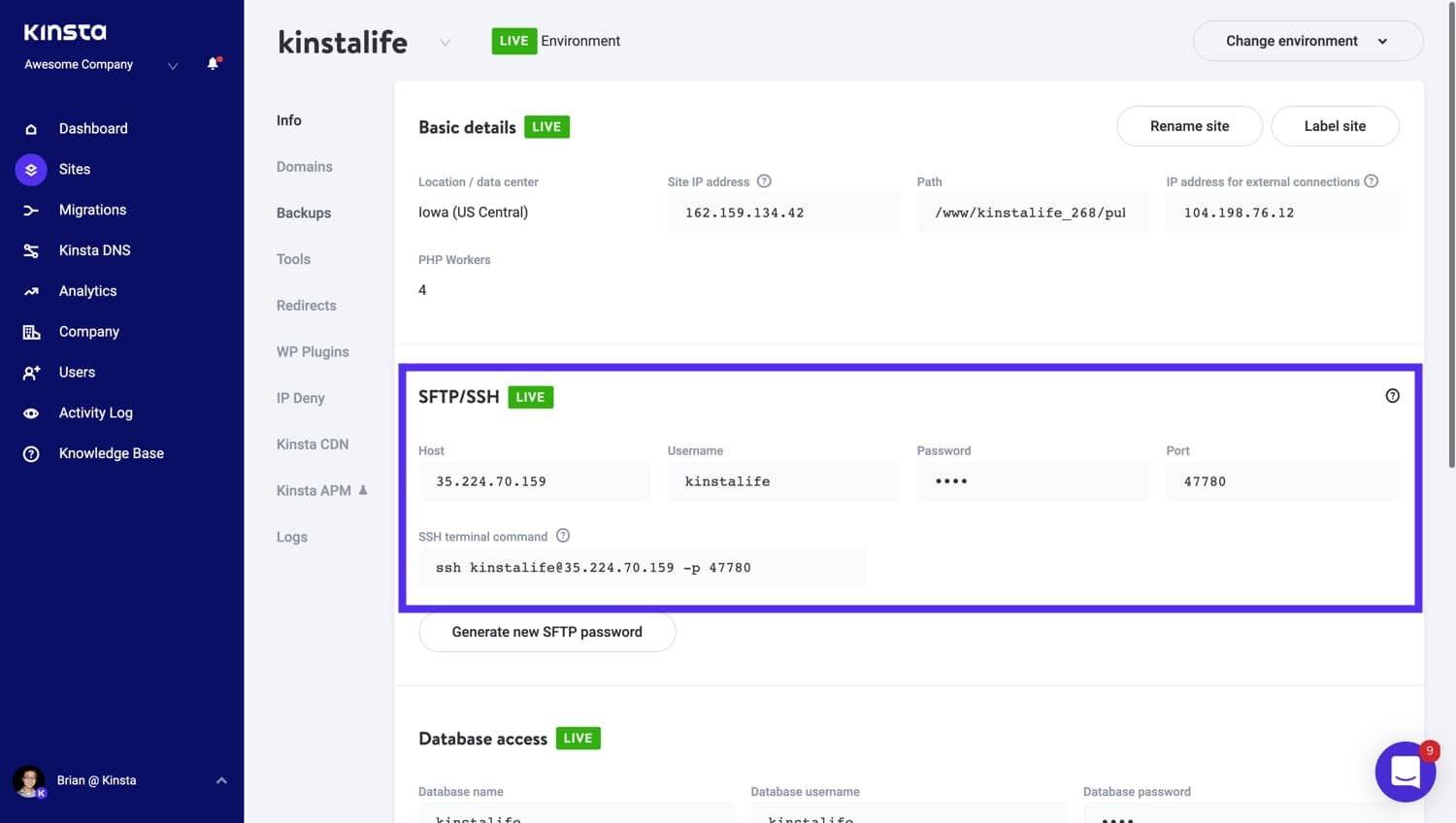The image size is (1456, 823).
Task: Switch to the Domains tab
Action: 304,167
